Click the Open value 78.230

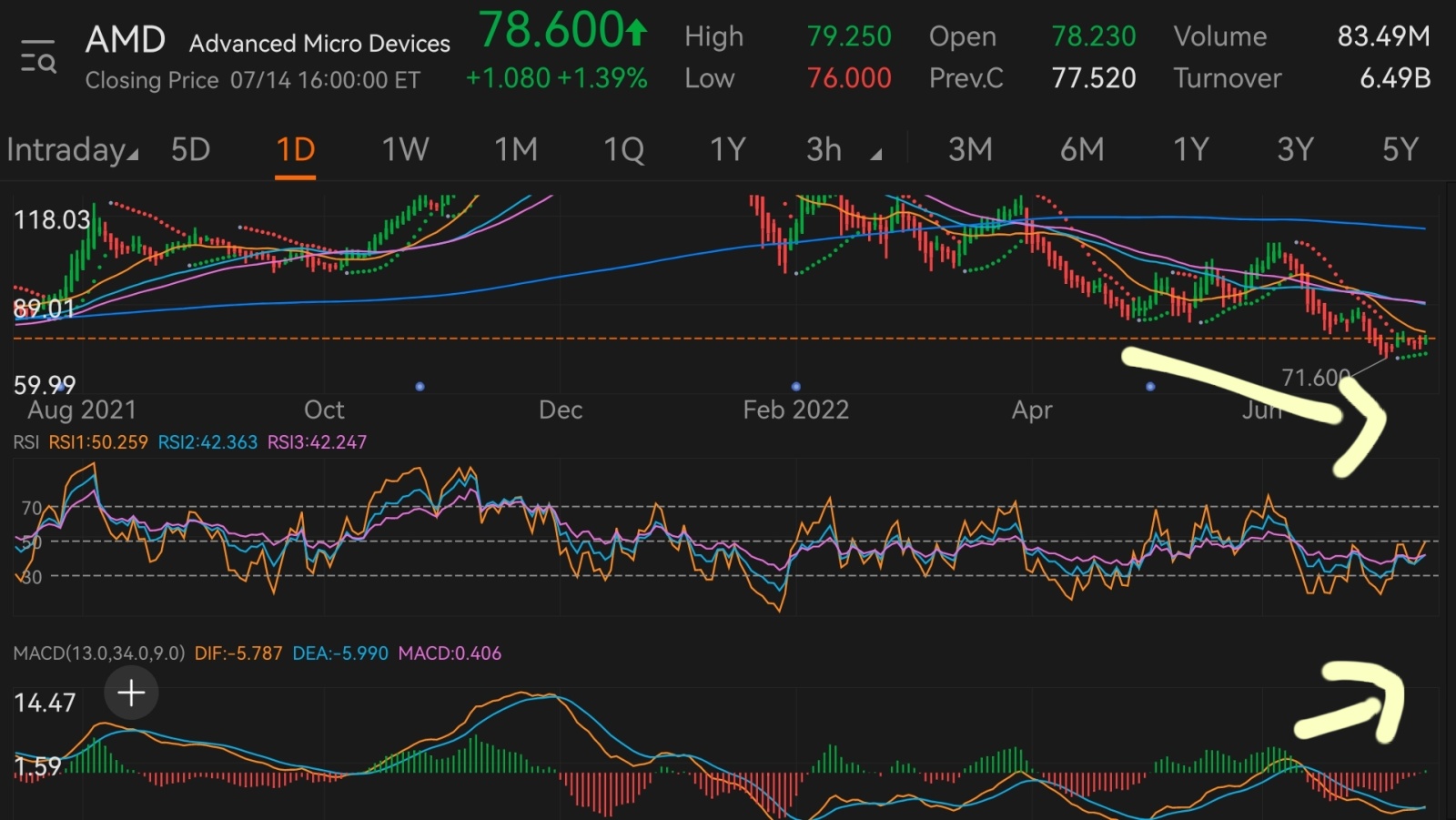[1094, 36]
